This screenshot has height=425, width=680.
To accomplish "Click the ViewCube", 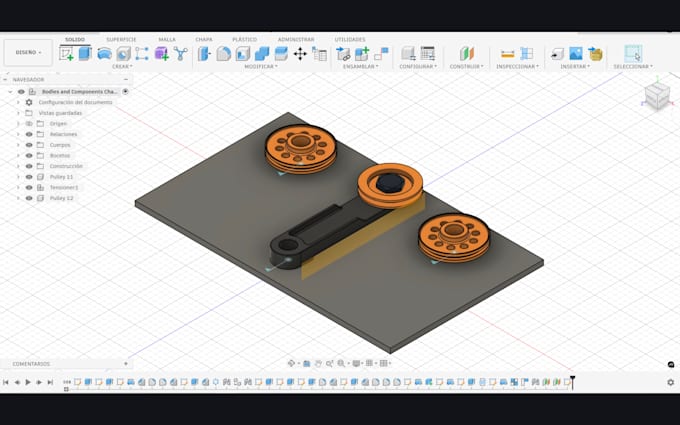I will [657, 95].
